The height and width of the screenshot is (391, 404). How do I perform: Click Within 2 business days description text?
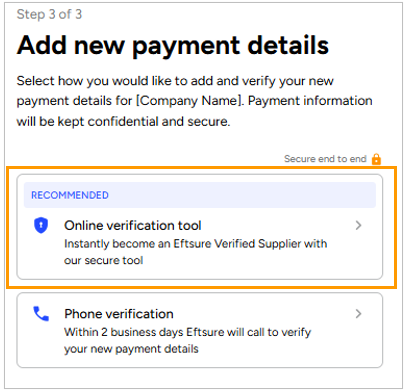tap(187, 332)
